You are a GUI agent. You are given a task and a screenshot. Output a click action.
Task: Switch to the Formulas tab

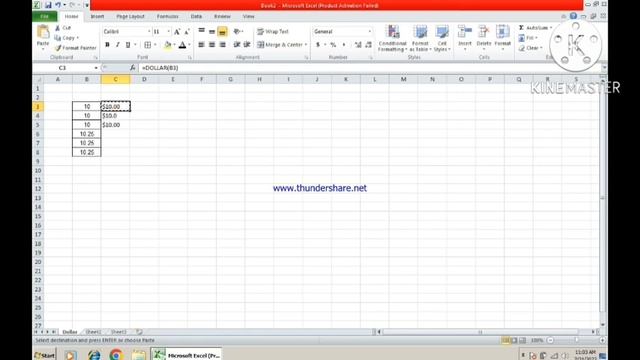(167, 16)
